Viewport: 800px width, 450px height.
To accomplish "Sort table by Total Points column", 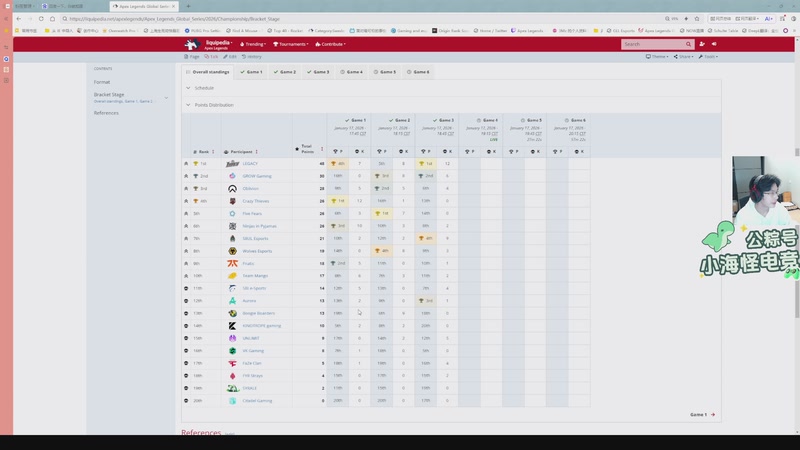I will click(322, 149).
